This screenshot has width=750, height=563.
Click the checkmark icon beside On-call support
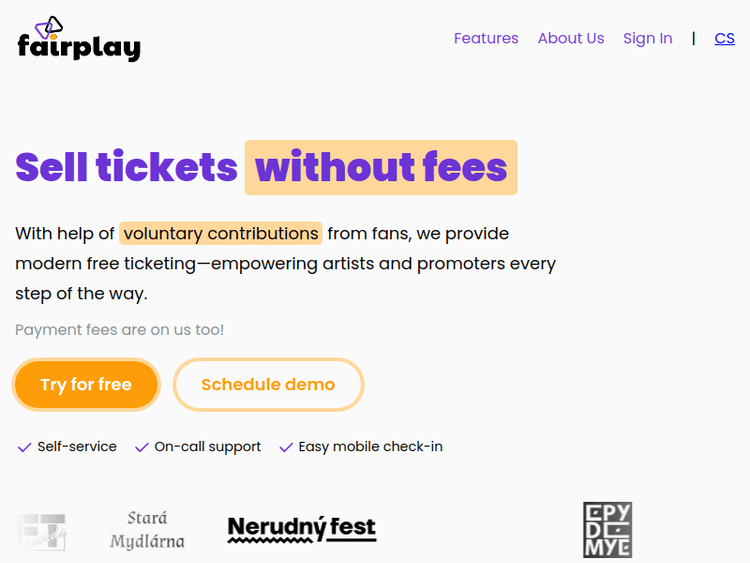[x=142, y=447]
